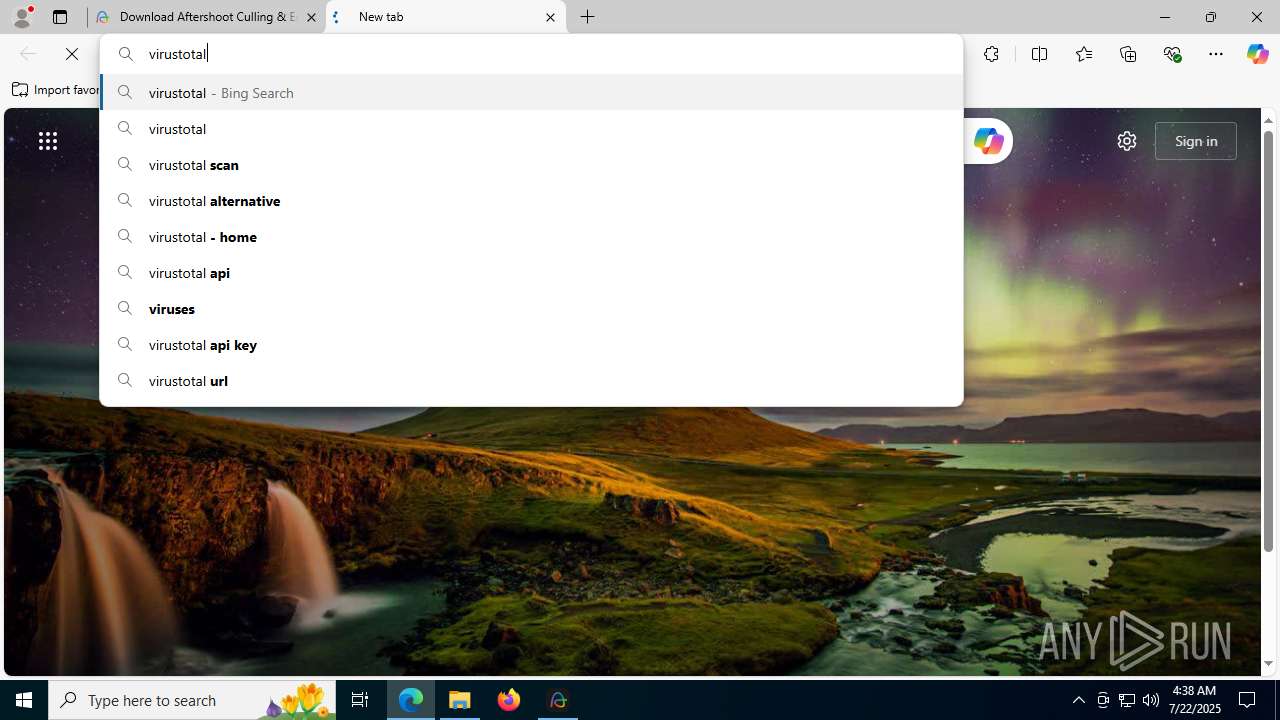The height and width of the screenshot is (720, 1280).
Task: Select virustotal - Bing Search suggestion
Action: 531,92
